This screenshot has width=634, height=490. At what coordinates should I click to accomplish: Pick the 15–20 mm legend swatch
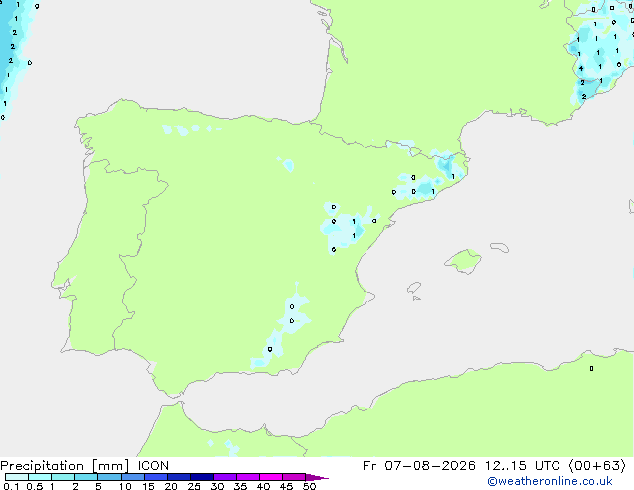[x=156, y=477]
